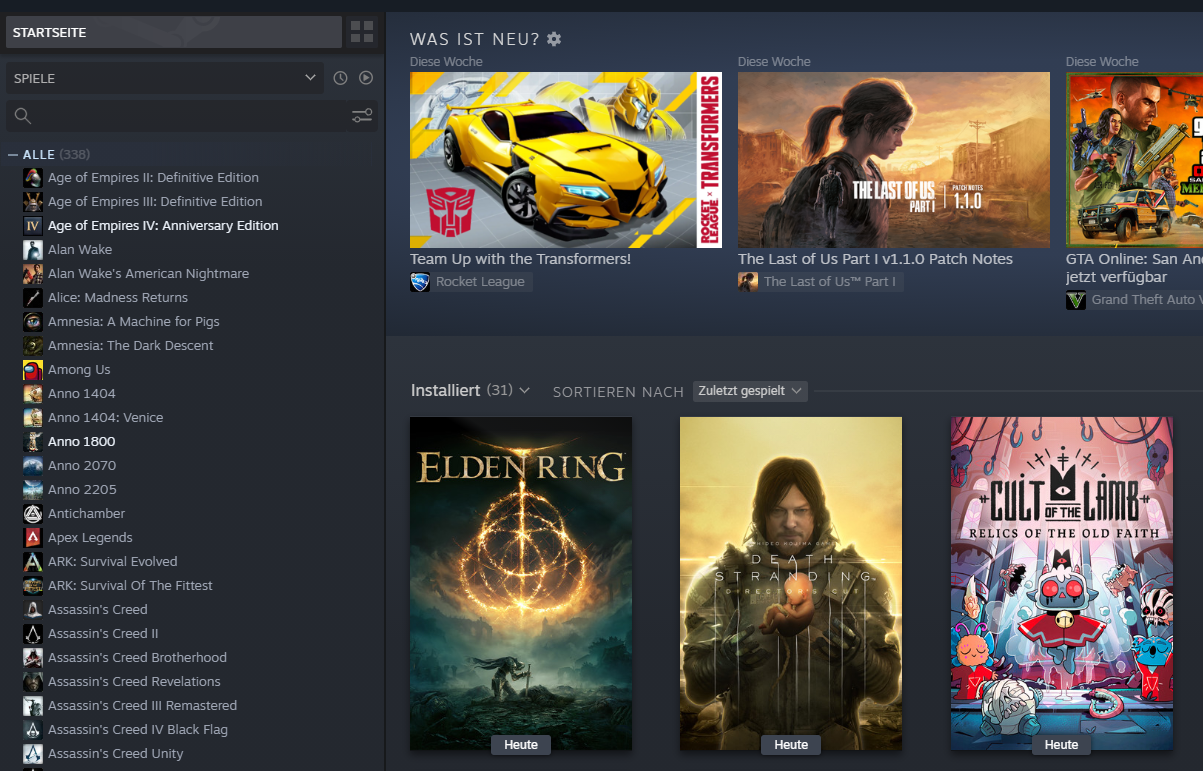
Task: Click Age of Empires II icon
Action: [33, 178]
